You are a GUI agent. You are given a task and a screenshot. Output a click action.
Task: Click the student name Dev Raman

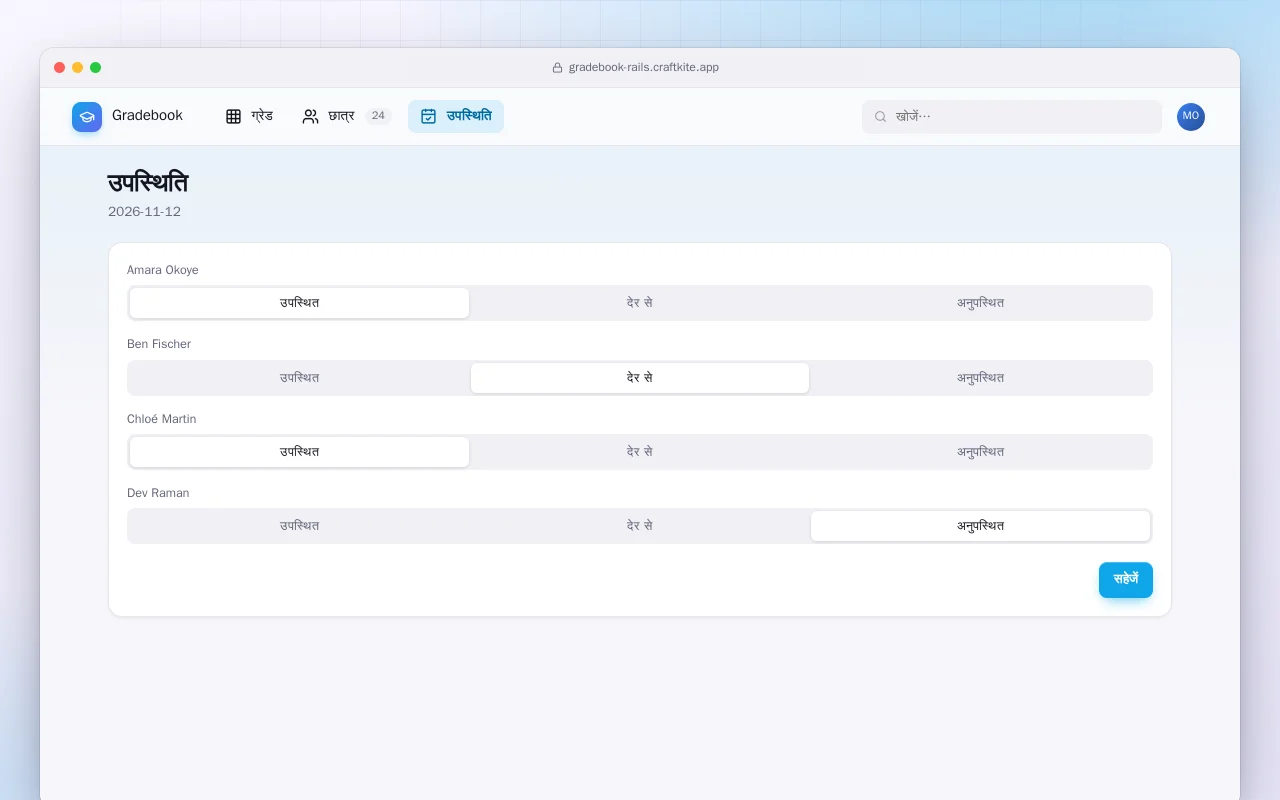pos(158,493)
